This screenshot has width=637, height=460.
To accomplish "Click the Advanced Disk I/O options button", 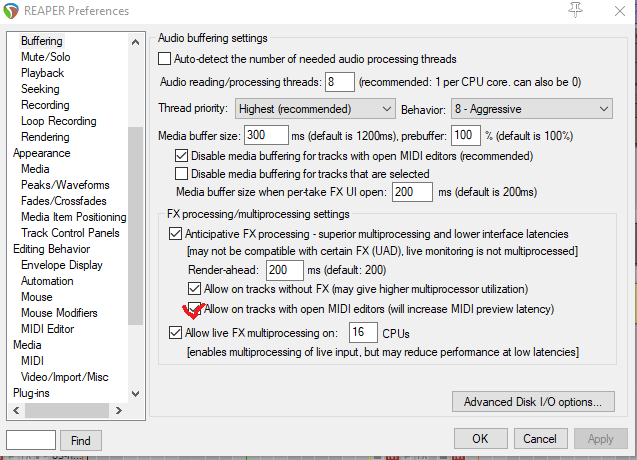I will point(533,401).
